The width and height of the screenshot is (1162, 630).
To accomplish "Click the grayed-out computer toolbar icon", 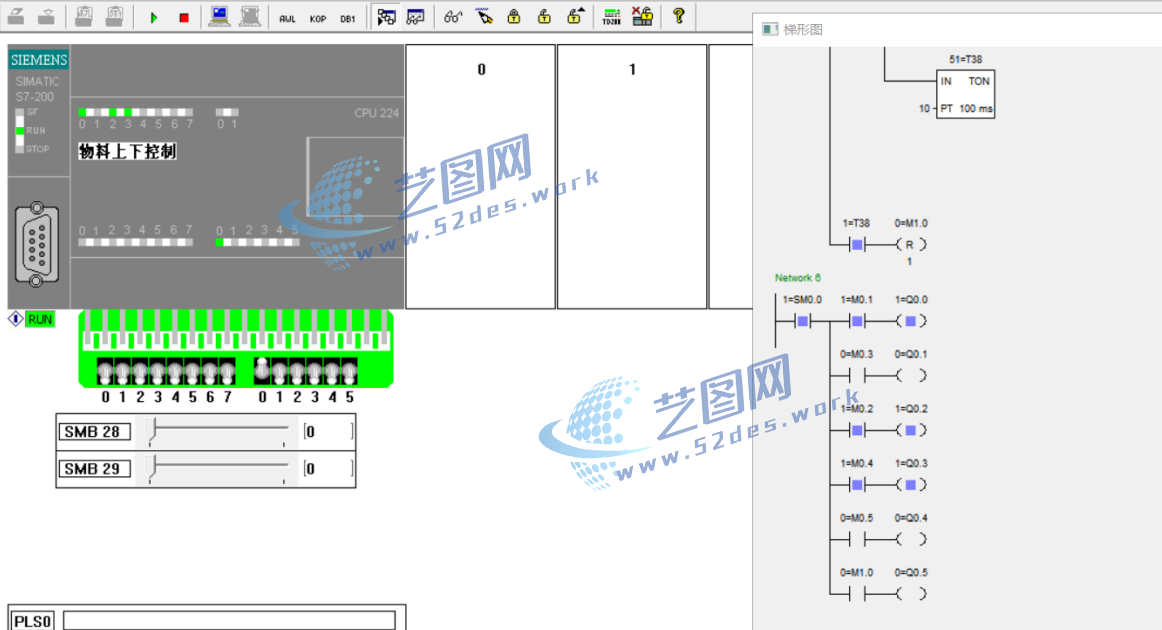I will pyautogui.click(x=250, y=17).
